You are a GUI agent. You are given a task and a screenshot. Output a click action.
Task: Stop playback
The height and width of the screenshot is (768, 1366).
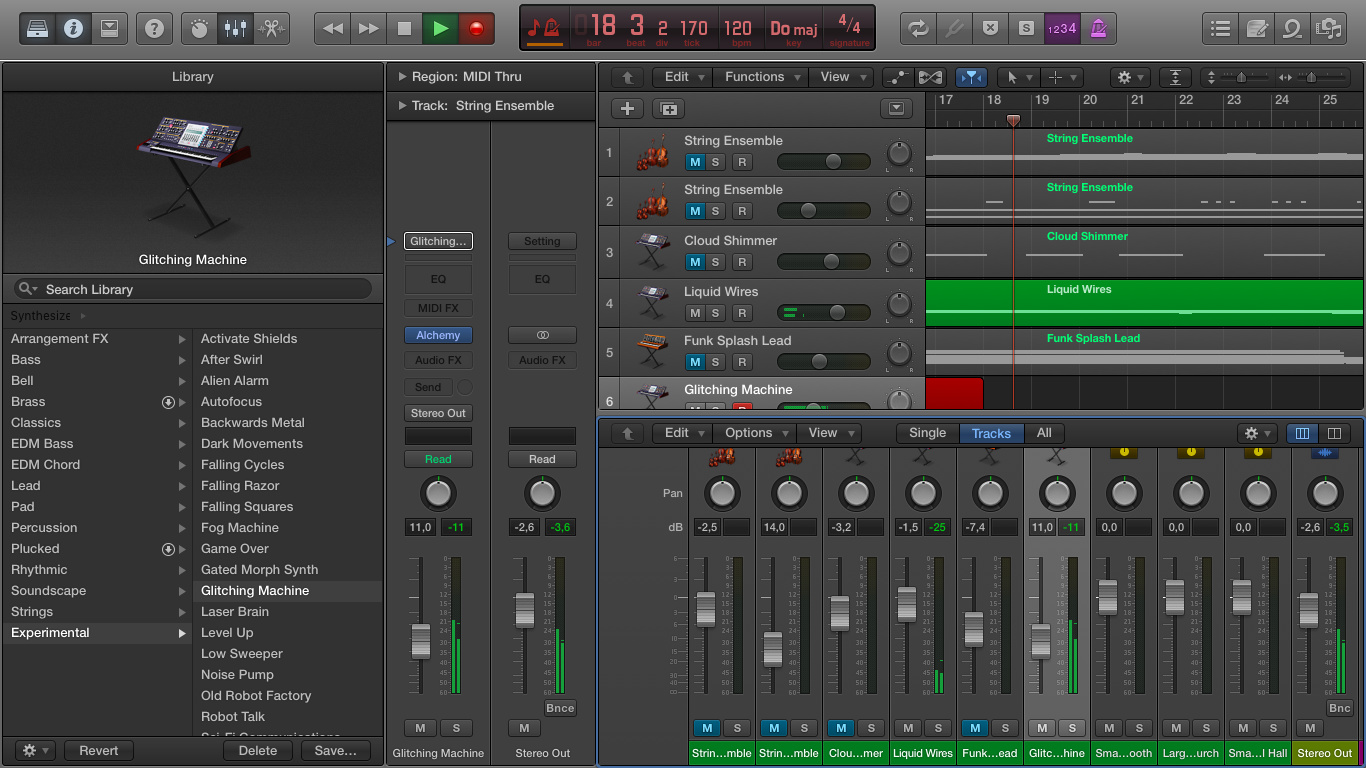[405, 28]
